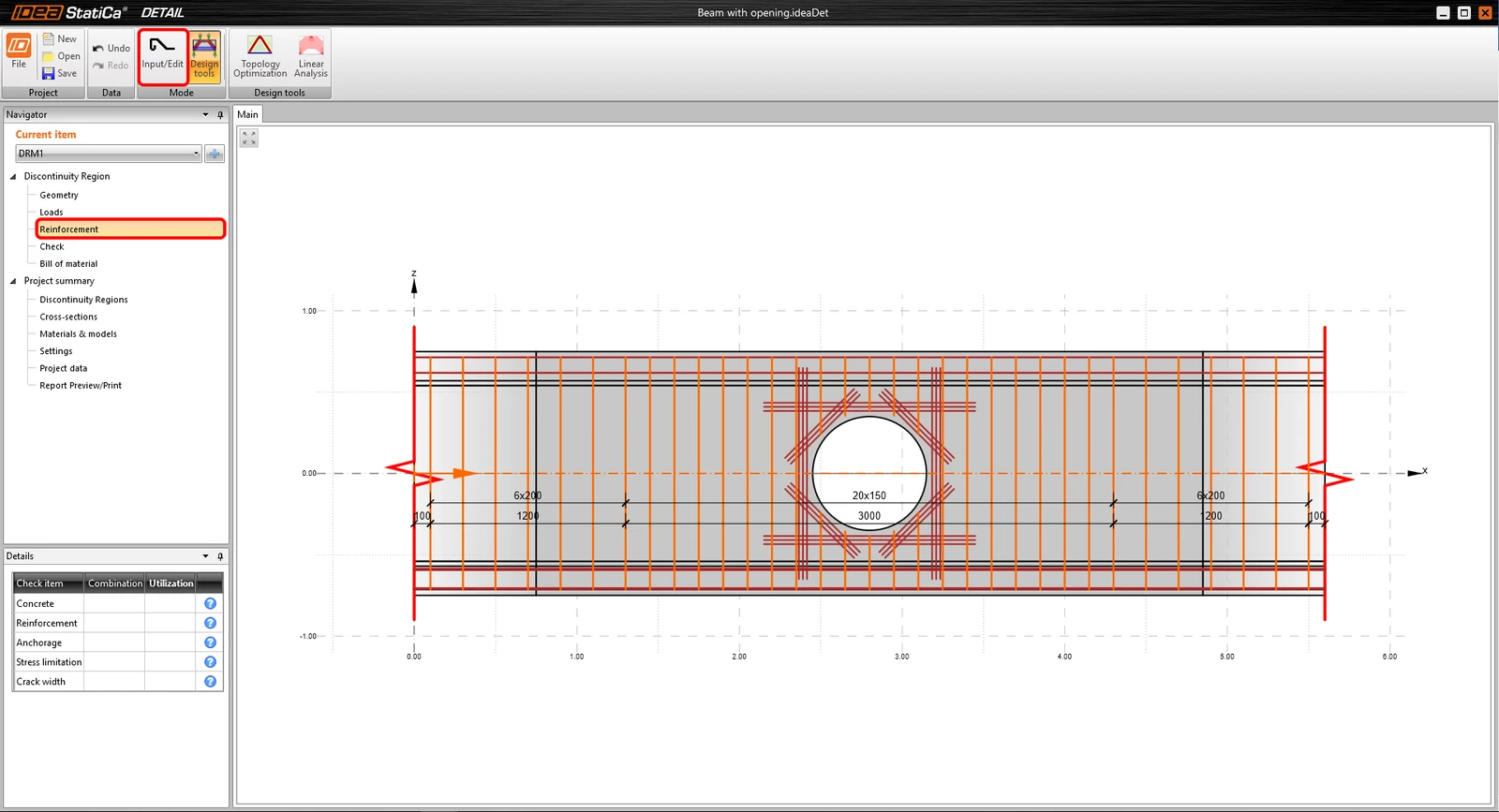This screenshot has height=812, width=1499.
Task: Click the Combination column header
Action: pos(114,583)
